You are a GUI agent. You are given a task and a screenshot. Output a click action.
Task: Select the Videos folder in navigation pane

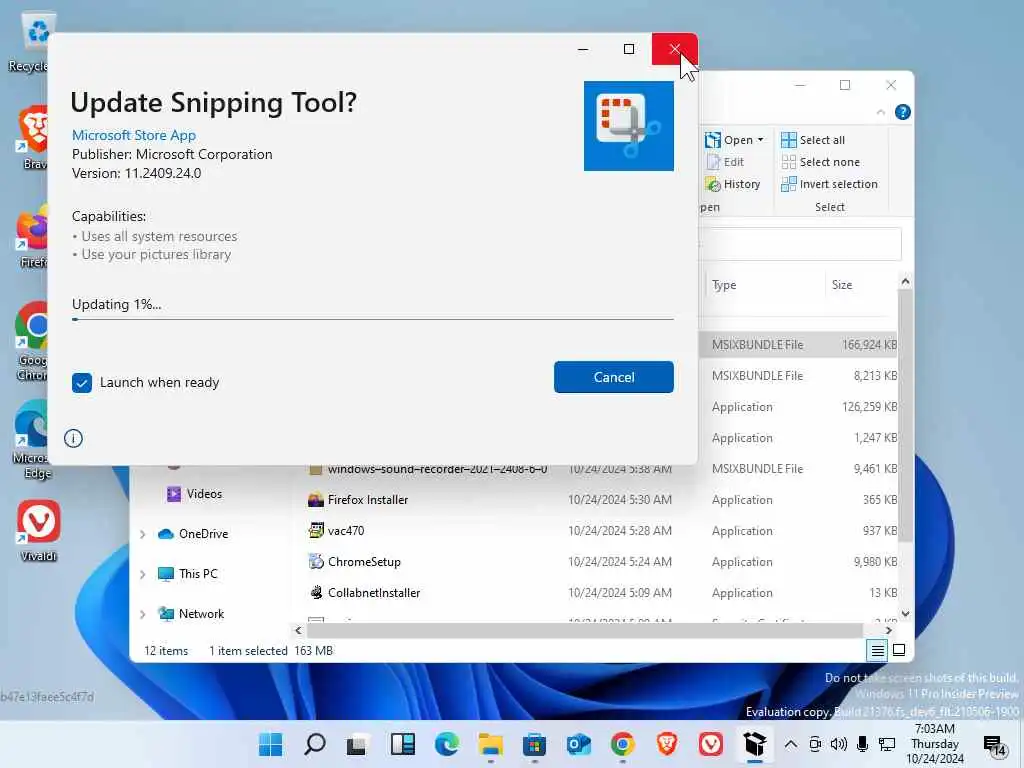195,494
